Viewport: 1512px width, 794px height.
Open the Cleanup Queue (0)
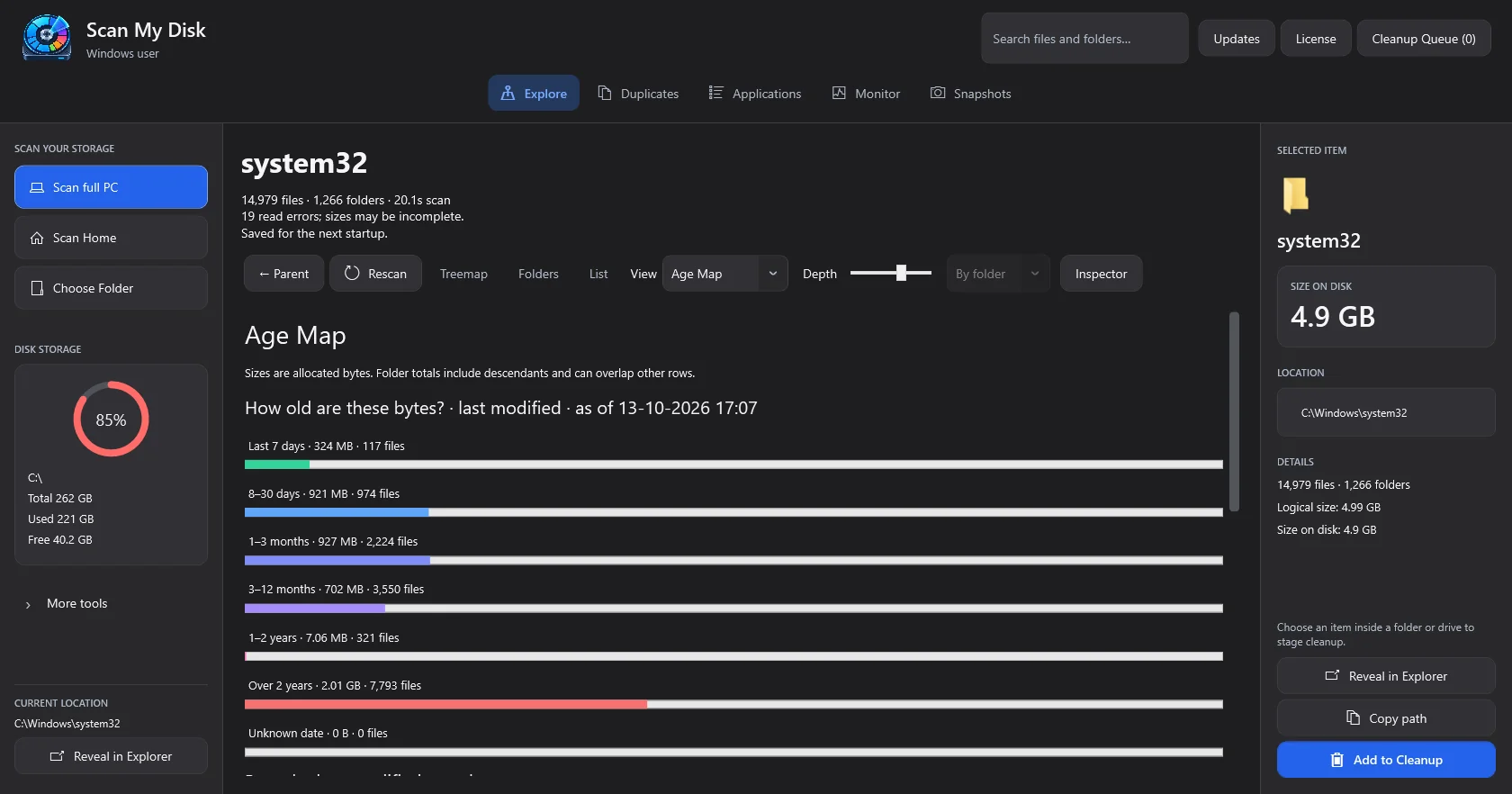(1424, 39)
